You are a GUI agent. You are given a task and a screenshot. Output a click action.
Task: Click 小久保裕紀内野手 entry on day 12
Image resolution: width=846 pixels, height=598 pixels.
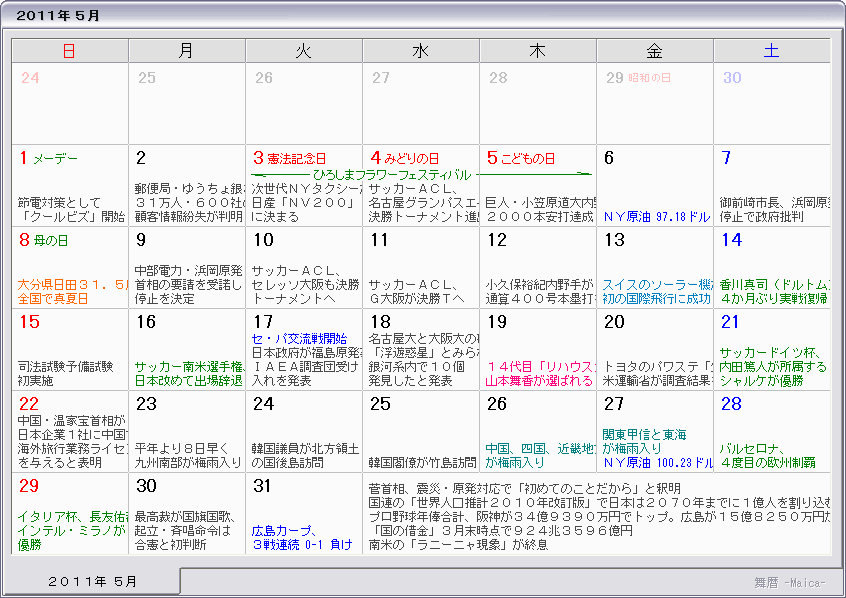(x=540, y=291)
